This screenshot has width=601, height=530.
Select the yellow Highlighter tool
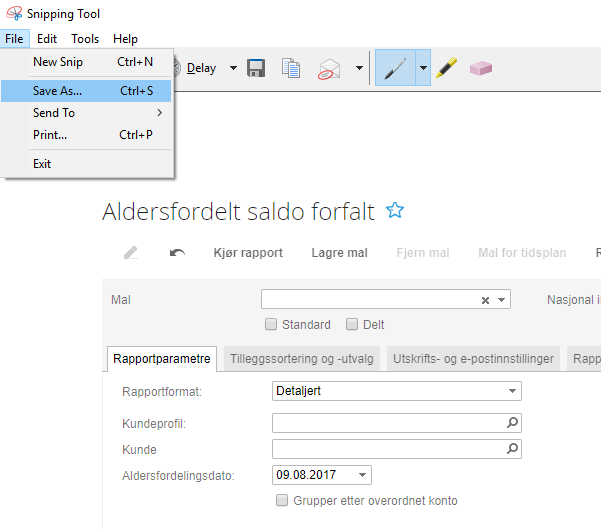coord(446,68)
